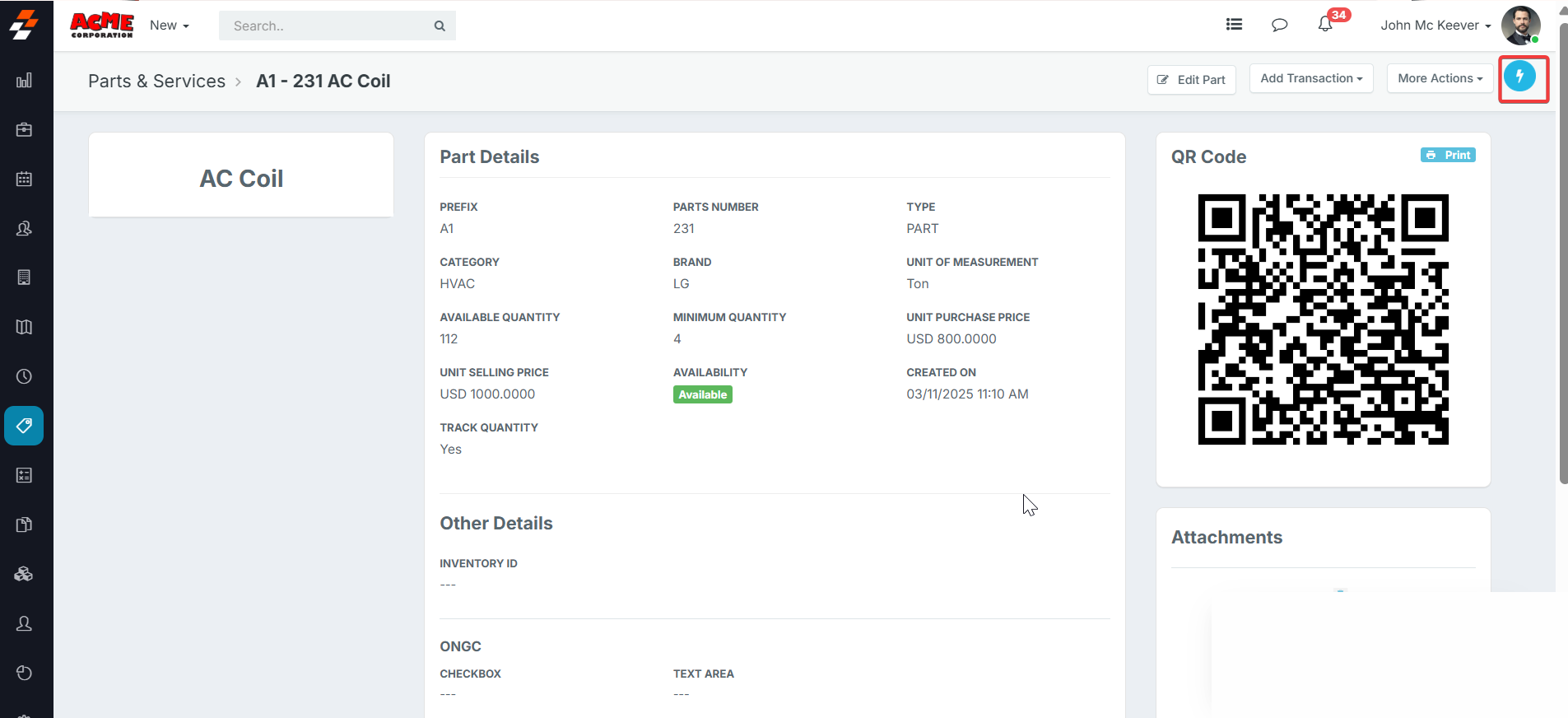Screen dimensions: 1568x718
Task: Click the stacked cubes inventory sidebar icon
Action: pyautogui.click(x=24, y=574)
